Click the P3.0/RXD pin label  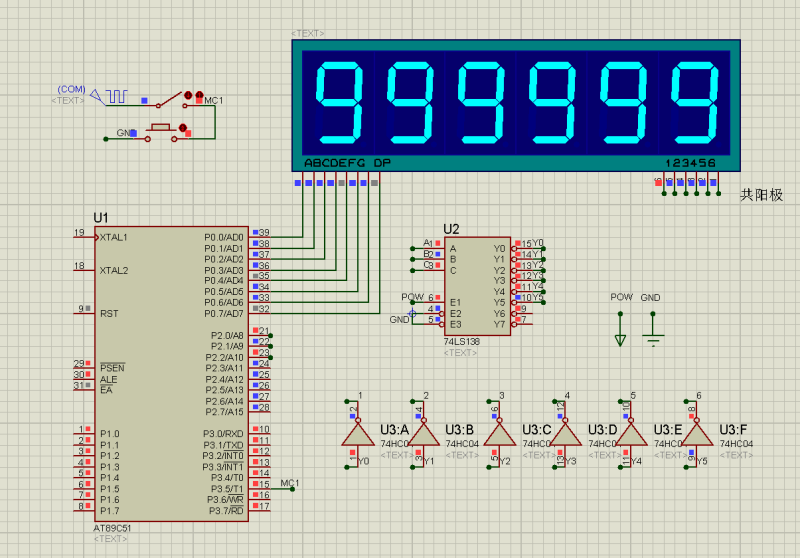(x=223, y=434)
